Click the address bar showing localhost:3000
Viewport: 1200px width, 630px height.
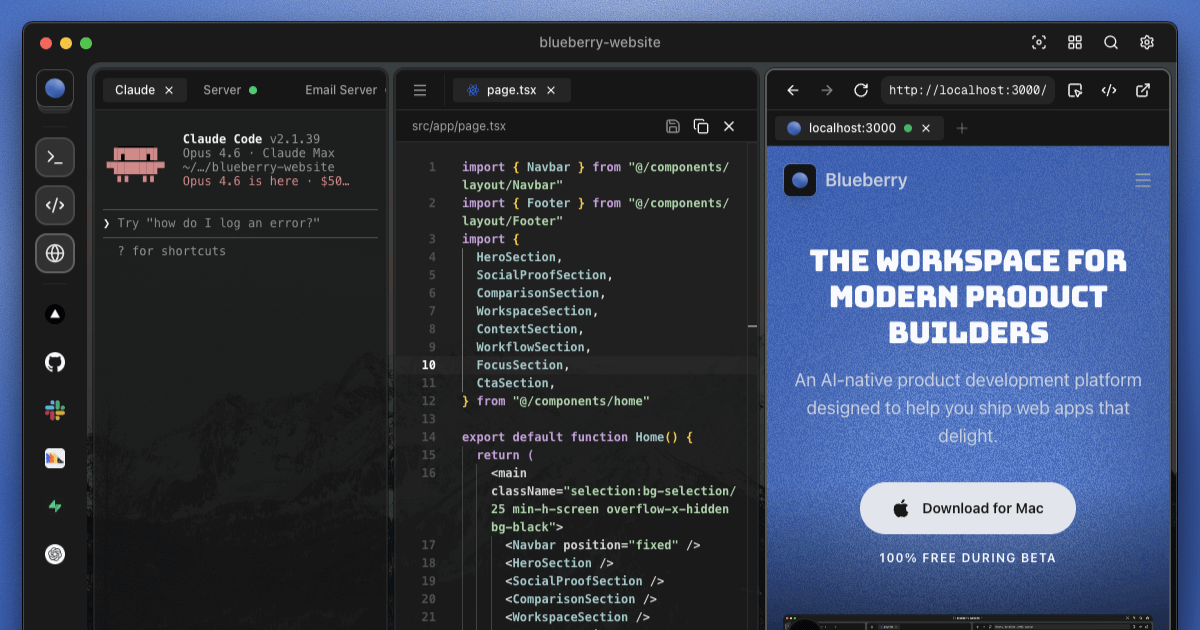967,90
